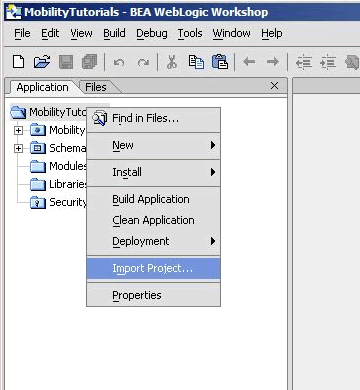This screenshot has height=390, width=360.
Task: Close the Application panel
Action: 274,86
